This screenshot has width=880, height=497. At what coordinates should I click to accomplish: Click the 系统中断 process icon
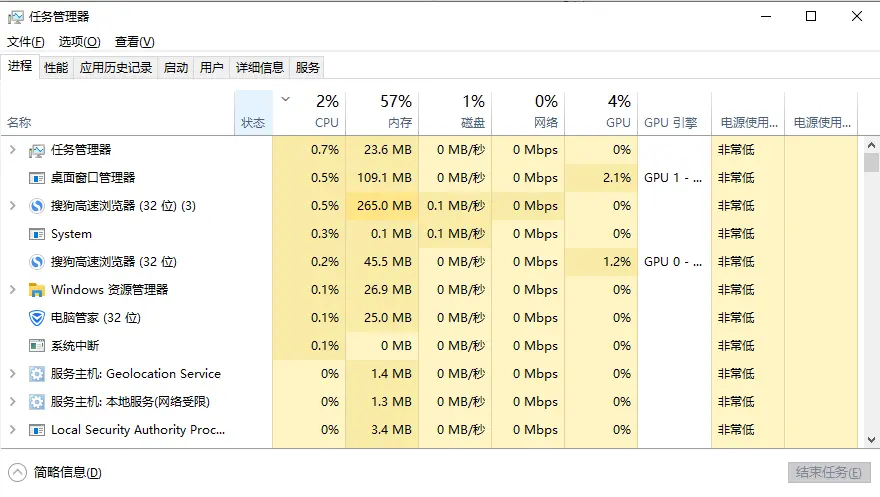37,346
